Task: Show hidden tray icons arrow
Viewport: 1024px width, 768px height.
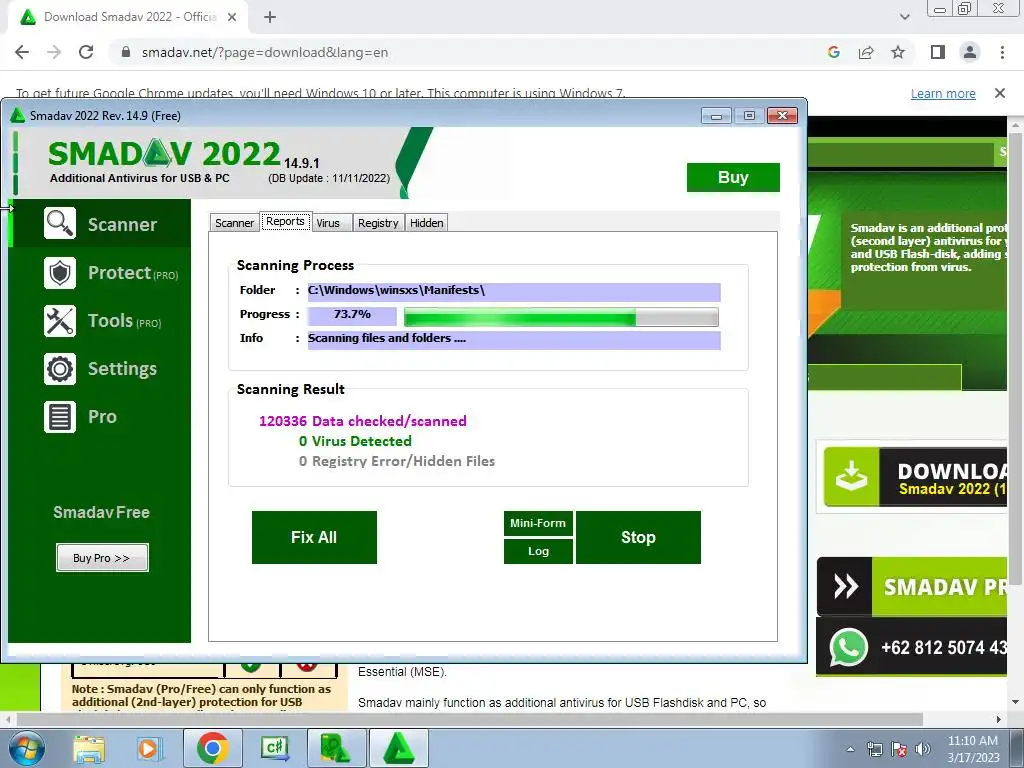Action: click(x=850, y=749)
